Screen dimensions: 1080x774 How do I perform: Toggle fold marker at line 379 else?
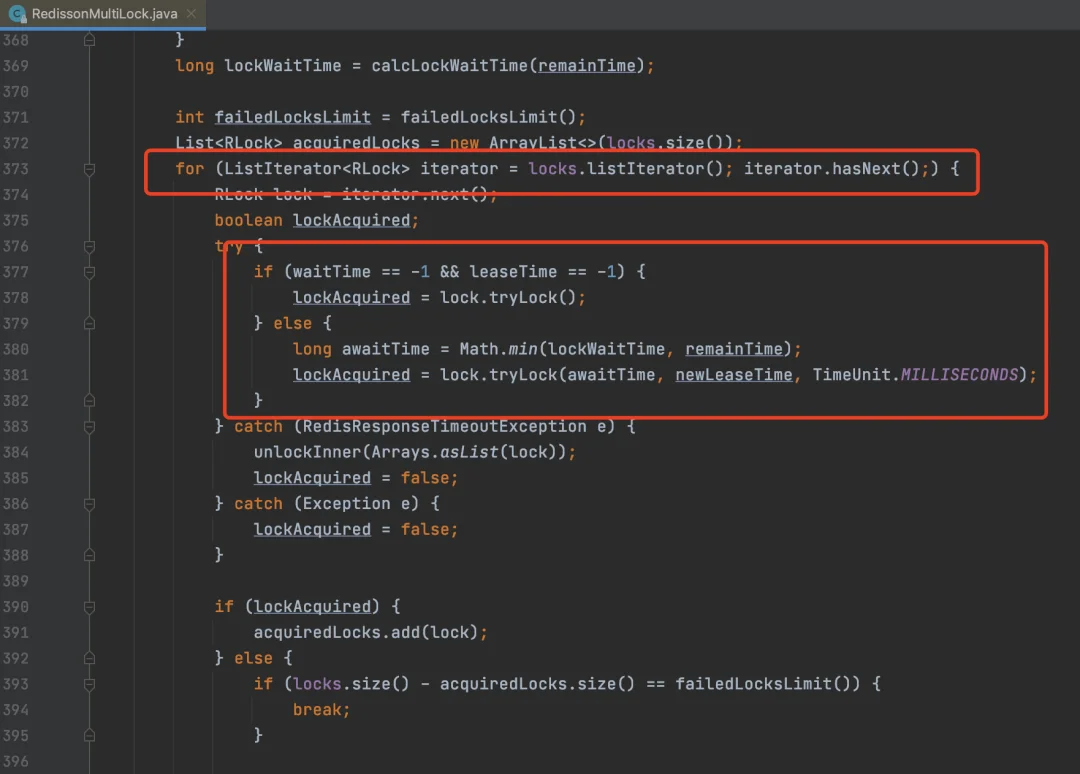pos(90,323)
